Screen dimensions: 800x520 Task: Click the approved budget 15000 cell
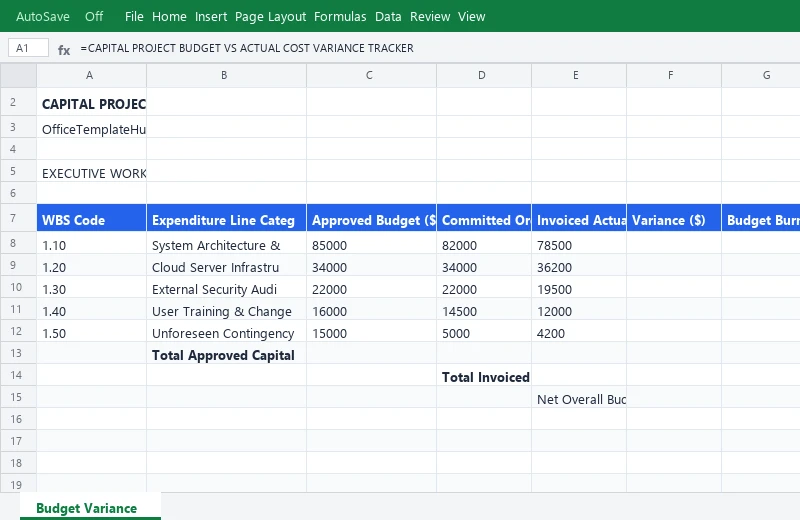tap(371, 331)
